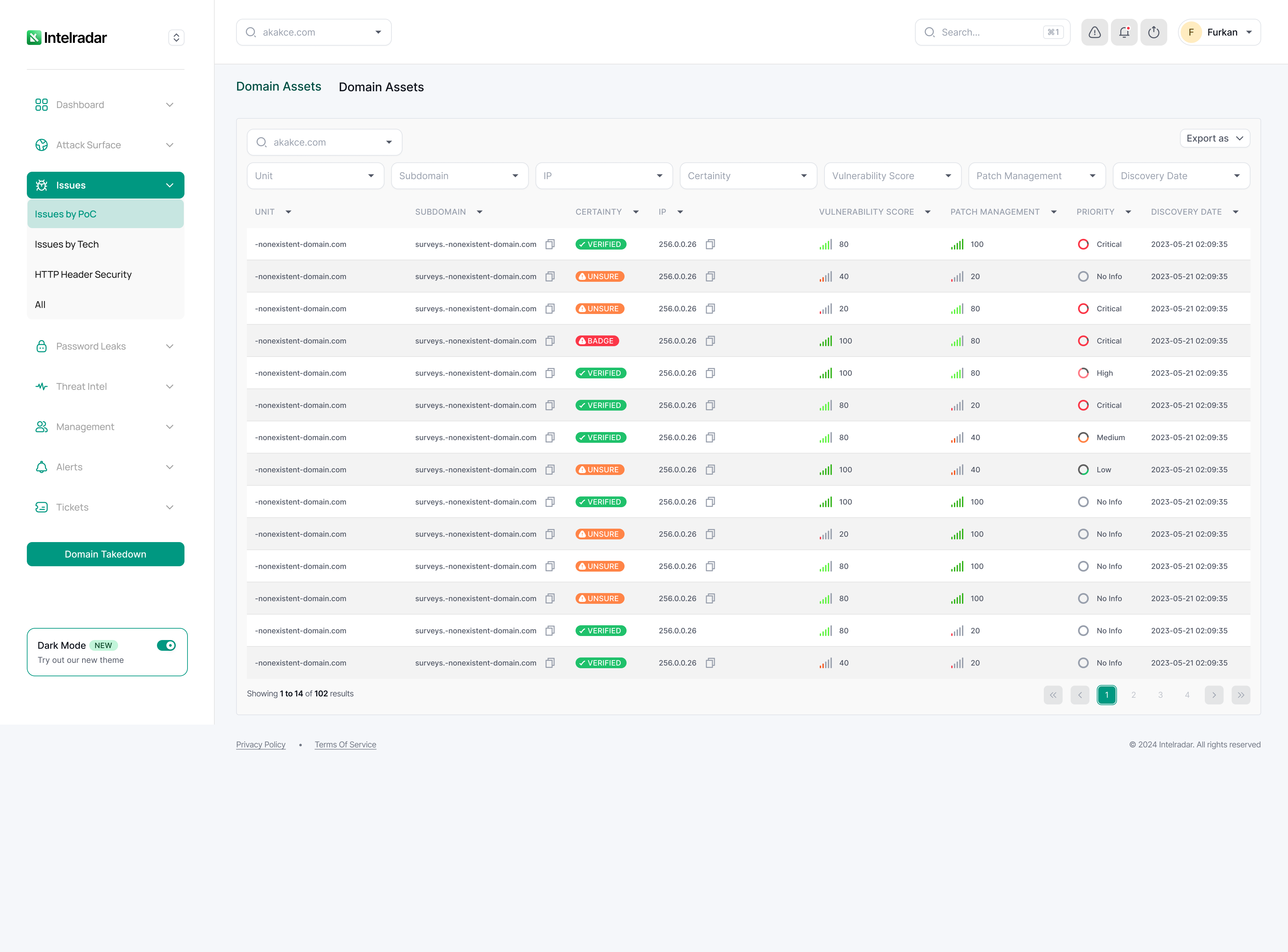Open the Privacy Policy link
This screenshot has height=952, width=1288.
(x=261, y=745)
